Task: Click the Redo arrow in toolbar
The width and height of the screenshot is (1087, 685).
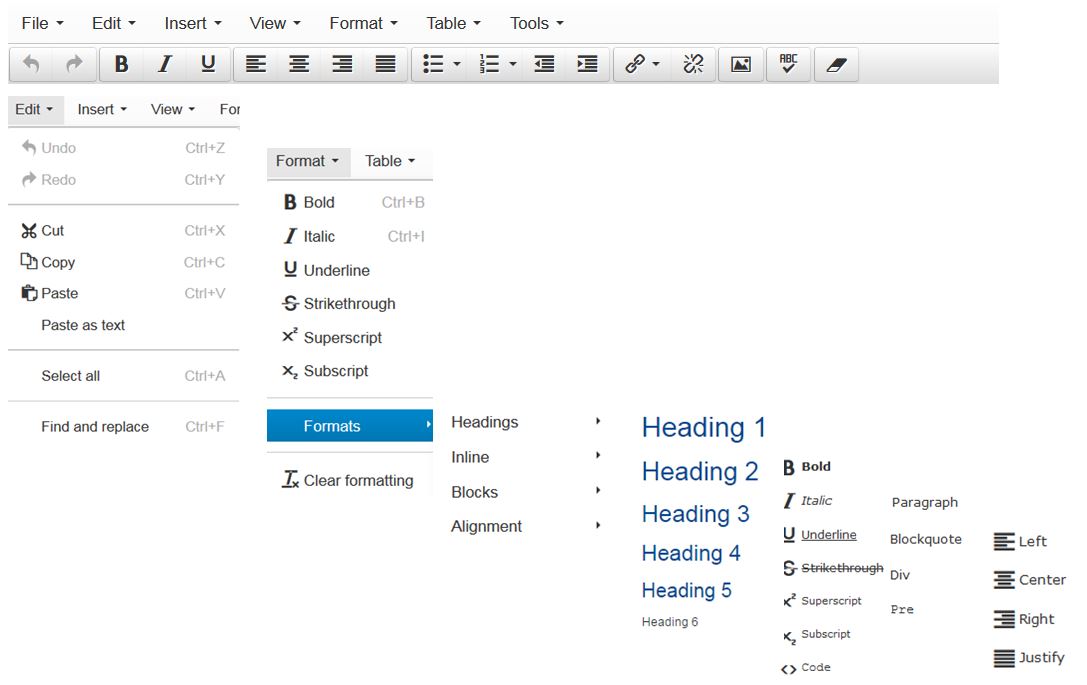Action: tap(73, 64)
